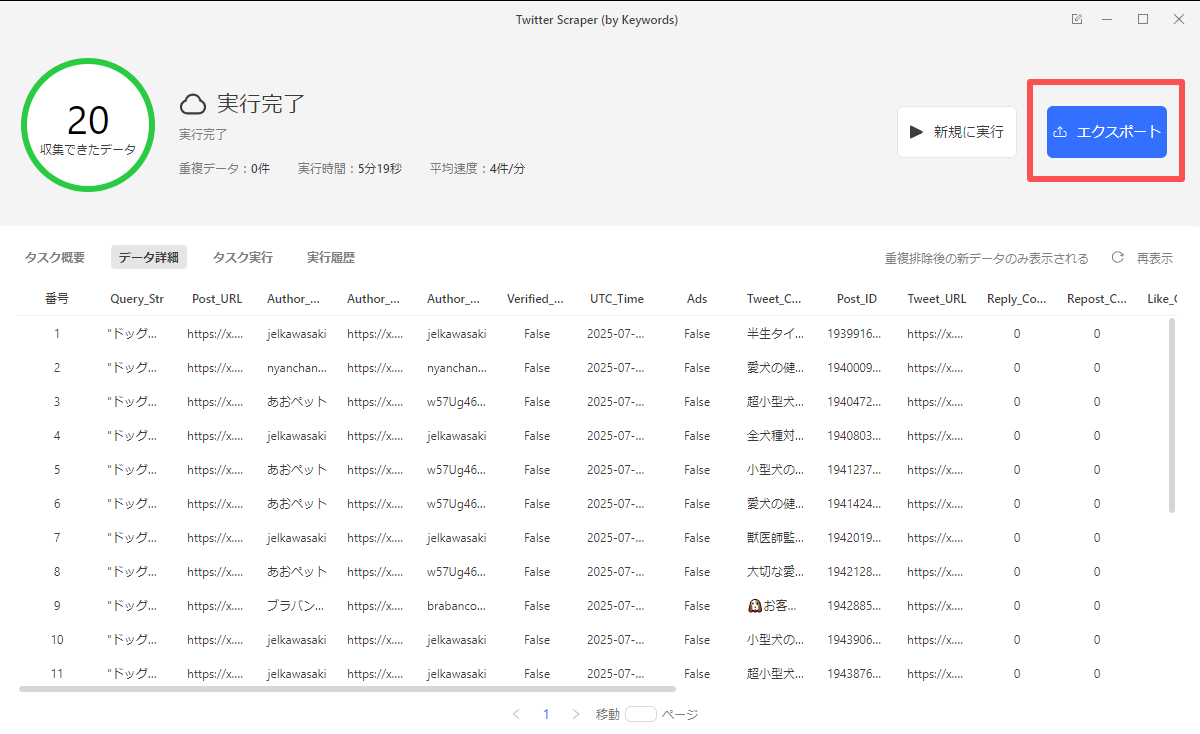Click the previous page arrow
1200x734 pixels.
[x=516, y=714]
